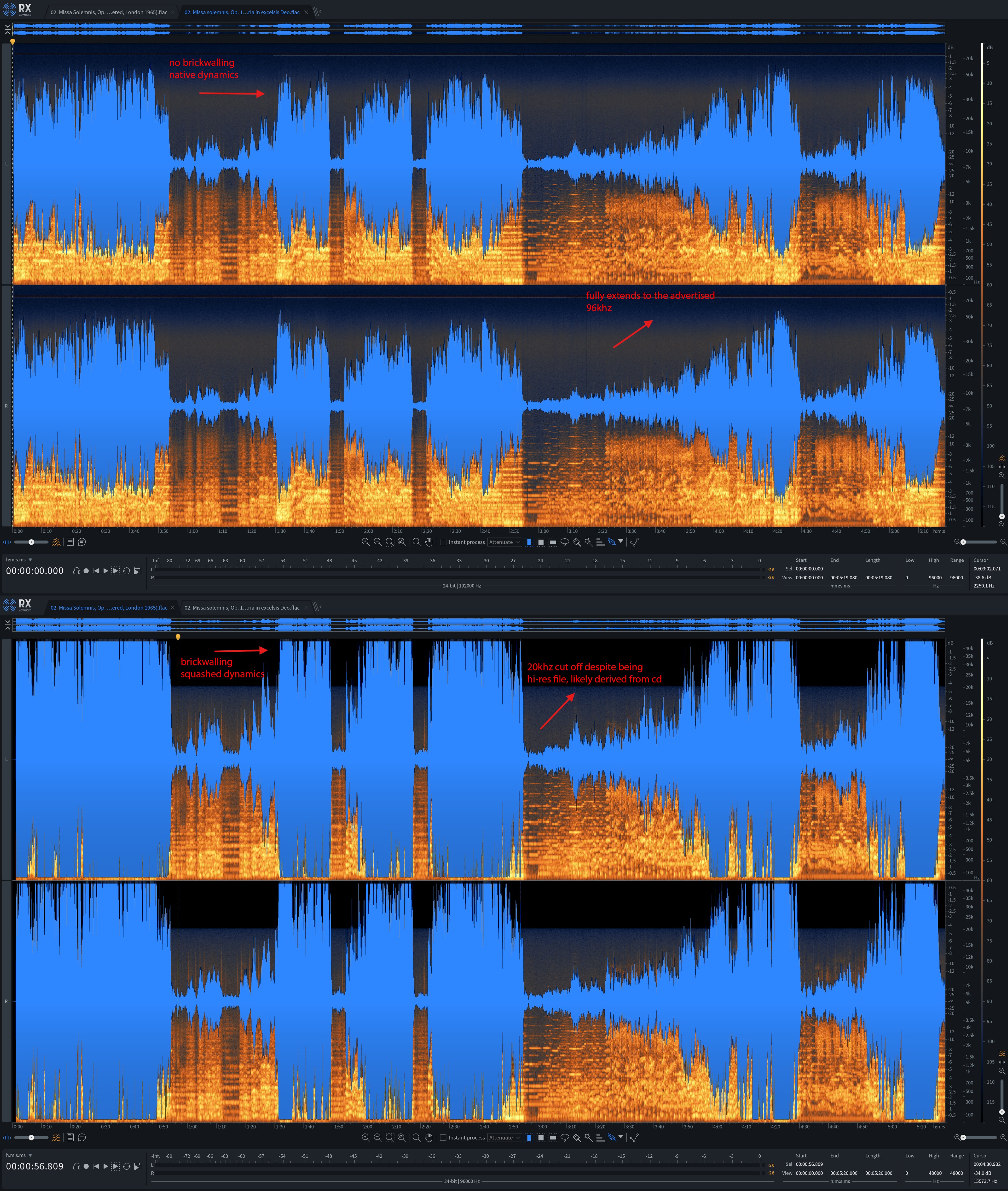The width and height of the screenshot is (1008, 1191).
Task: Switch to Gloria in excelsis Deo tab, lower window
Action: pyautogui.click(x=242, y=608)
